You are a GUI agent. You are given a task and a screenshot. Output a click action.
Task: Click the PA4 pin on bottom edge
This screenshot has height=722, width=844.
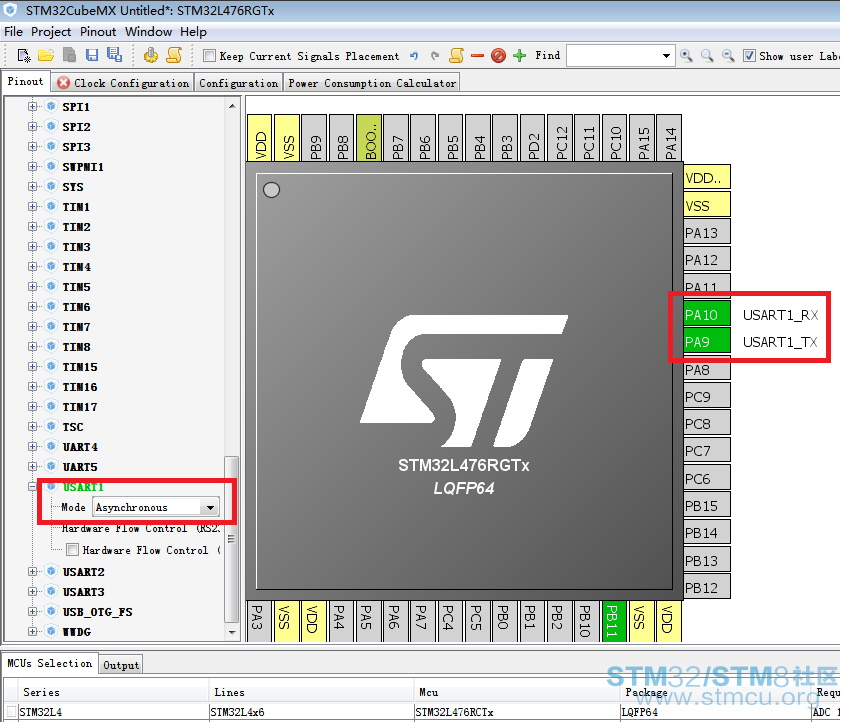point(341,621)
